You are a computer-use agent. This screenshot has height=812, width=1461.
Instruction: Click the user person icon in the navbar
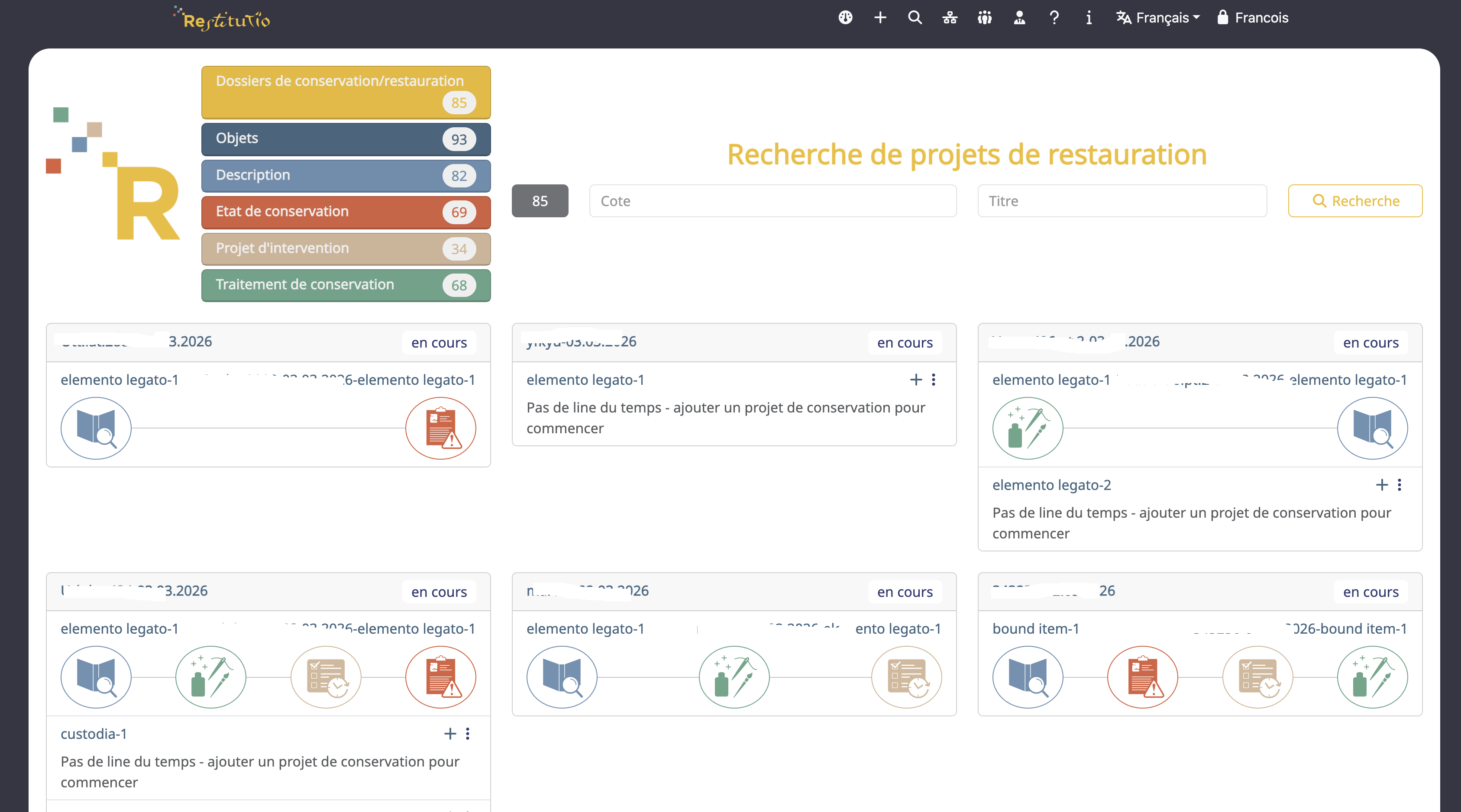click(x=1018, y=18)
